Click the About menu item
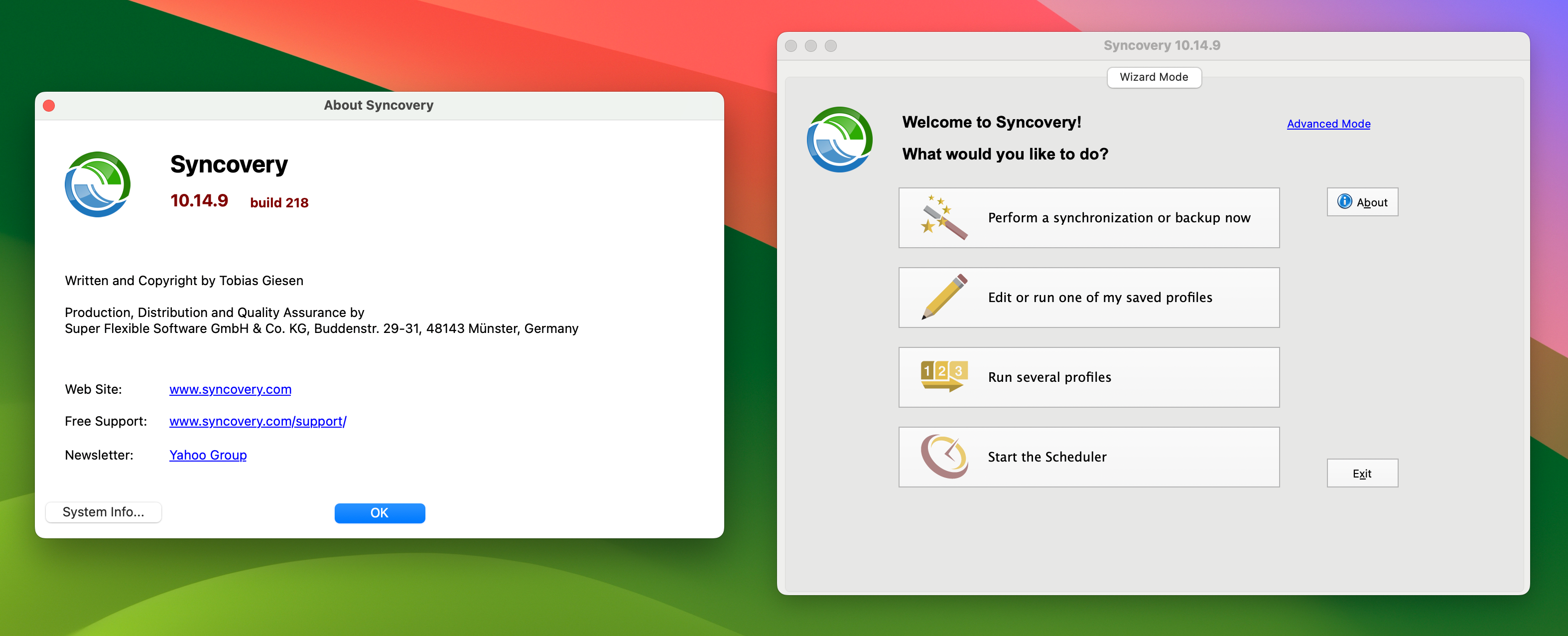Image resolution: width=1568 pixels, height=636 pixels. click(x=1363, y=202)
